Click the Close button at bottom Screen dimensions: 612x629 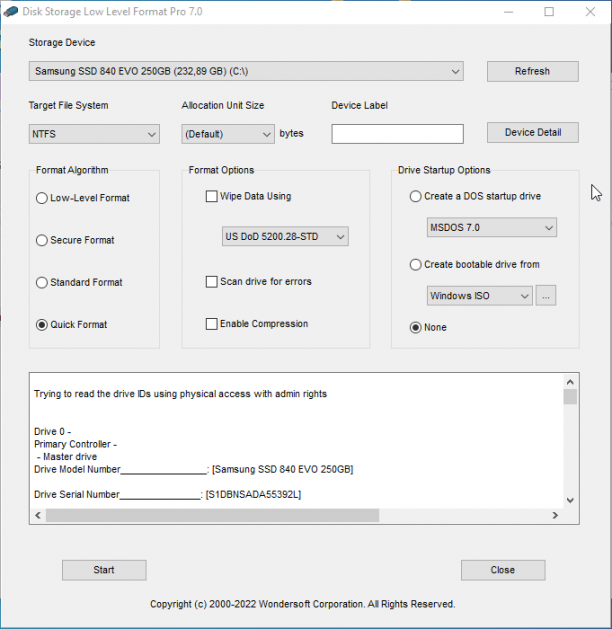tap(503, 570)
